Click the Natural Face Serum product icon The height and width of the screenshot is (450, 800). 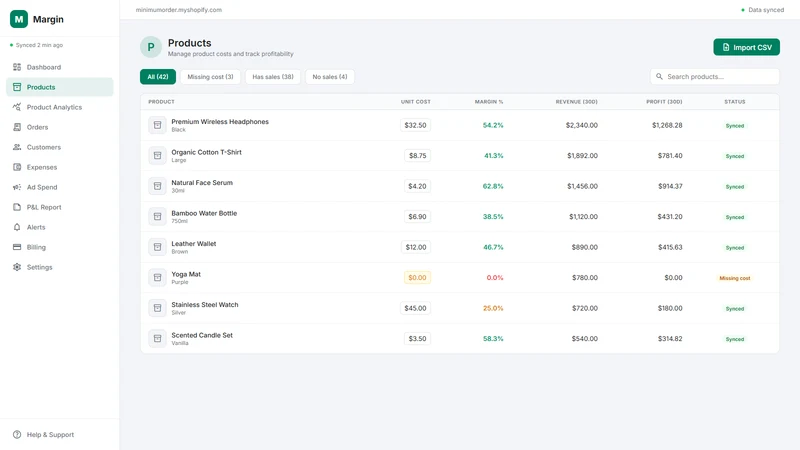tap(157, 186)
